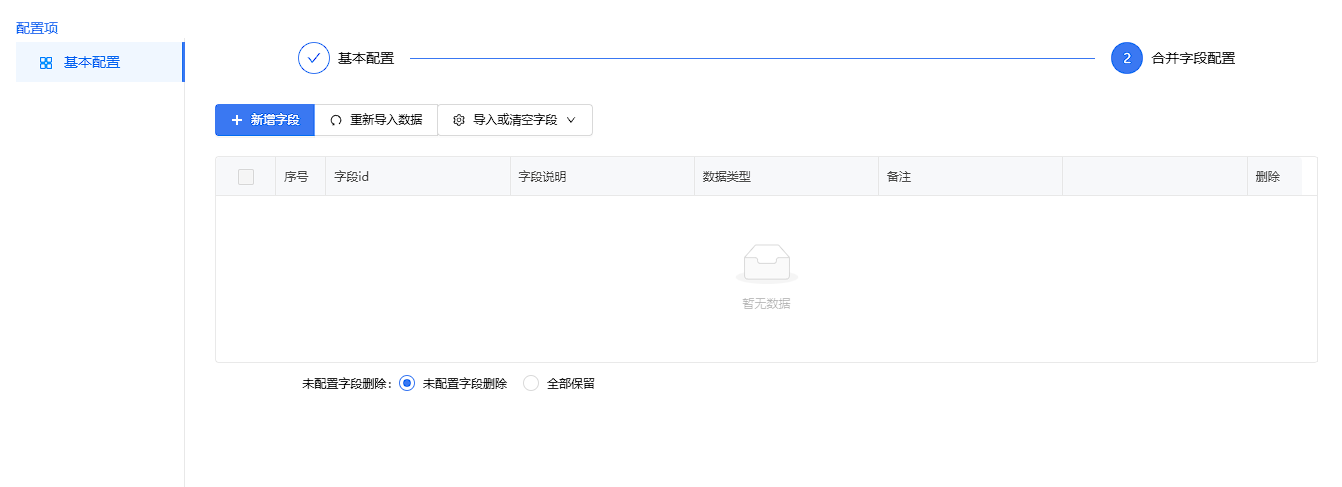Click 新增字段 button
Image resolution: width=1342 pixels, height=487 pixels.
point(265,120)
